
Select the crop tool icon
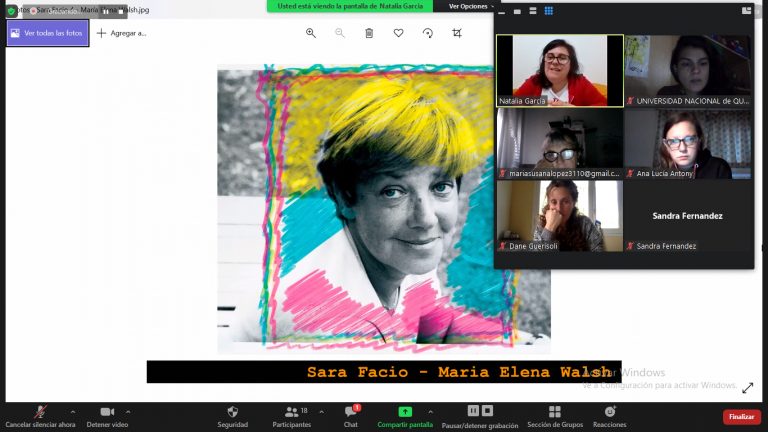457,33
